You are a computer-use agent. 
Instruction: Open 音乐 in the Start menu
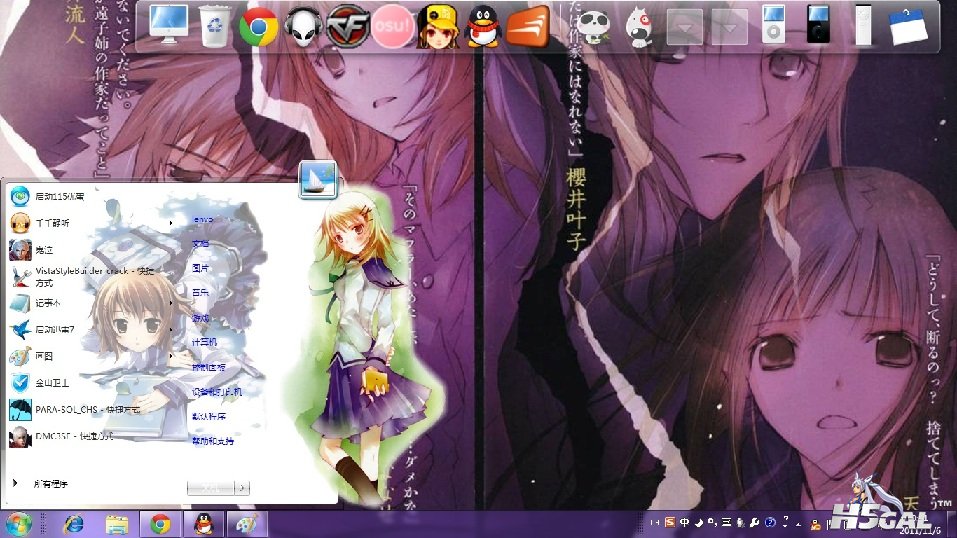tap(201, 293)
